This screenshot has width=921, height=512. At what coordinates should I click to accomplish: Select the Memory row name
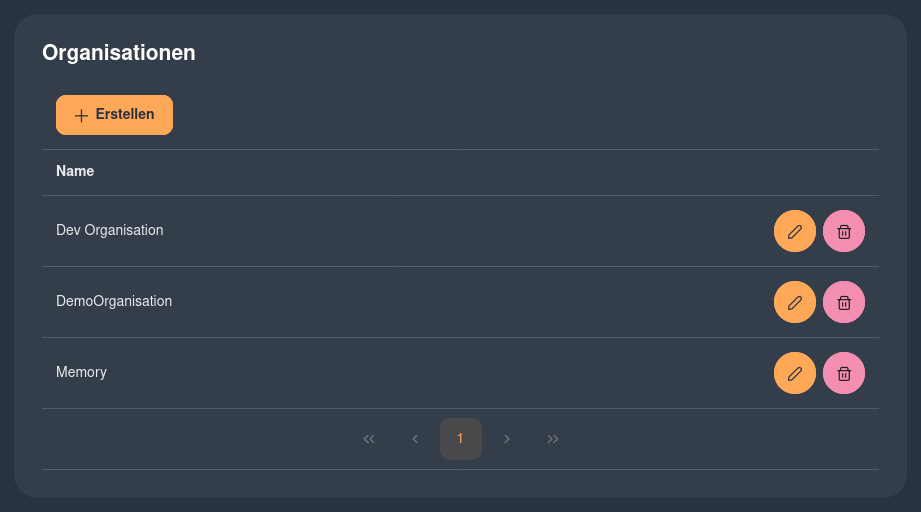click(81, 372)
